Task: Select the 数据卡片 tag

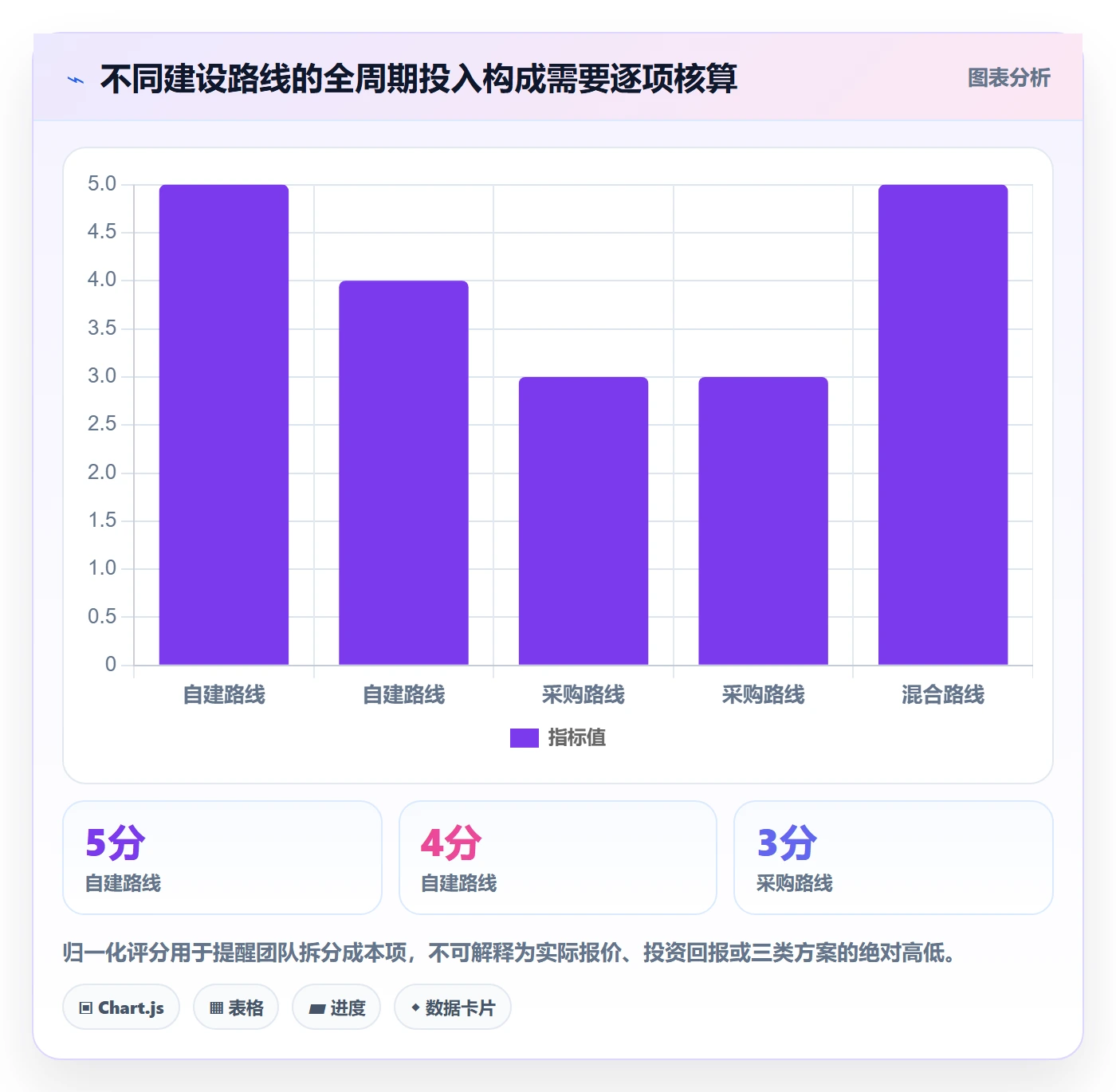Action: point(453,1008)
